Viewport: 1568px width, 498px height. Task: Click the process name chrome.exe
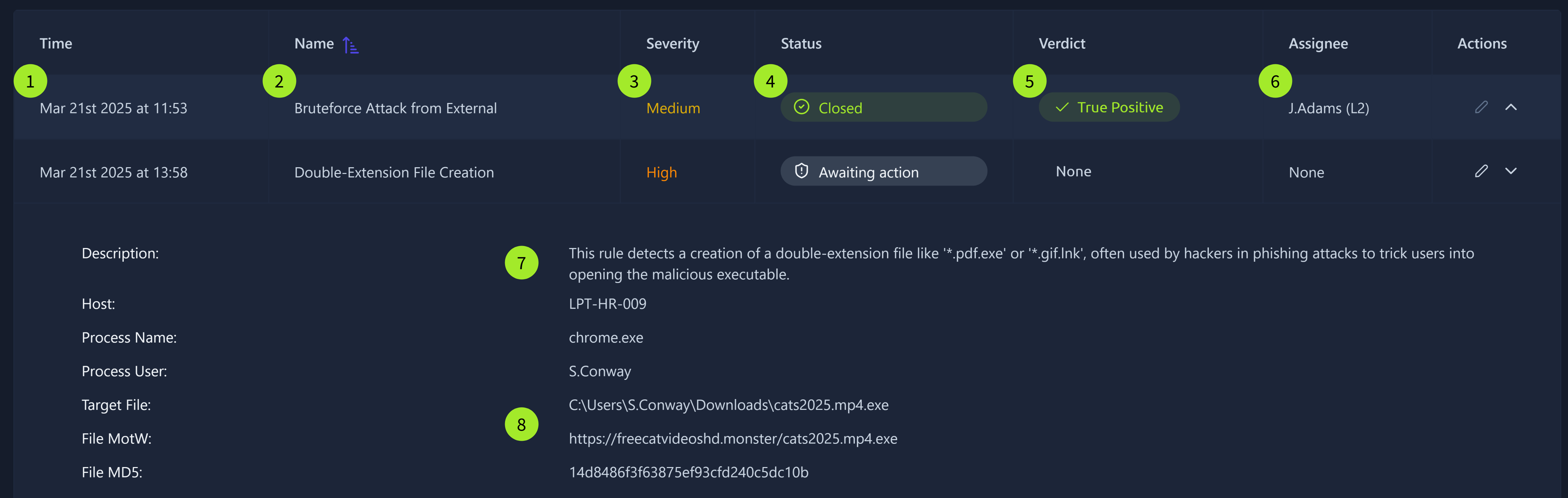606,338
